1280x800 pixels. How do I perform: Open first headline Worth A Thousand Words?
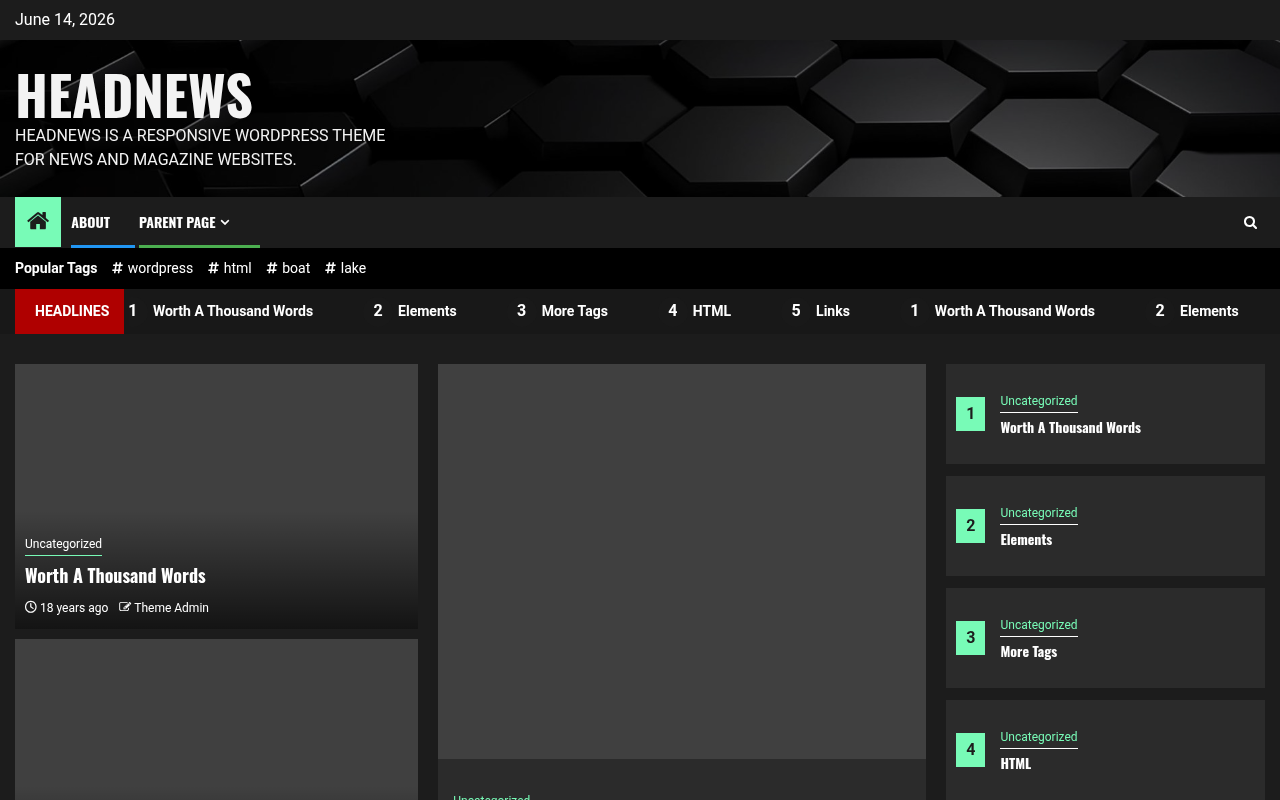233,311
